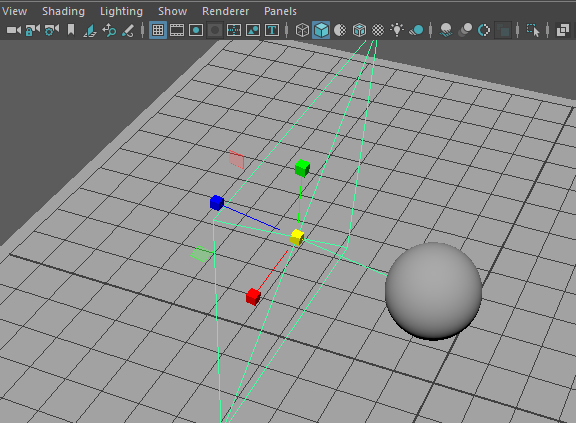Lock the camera with the padlock icon

coord(33,30)
